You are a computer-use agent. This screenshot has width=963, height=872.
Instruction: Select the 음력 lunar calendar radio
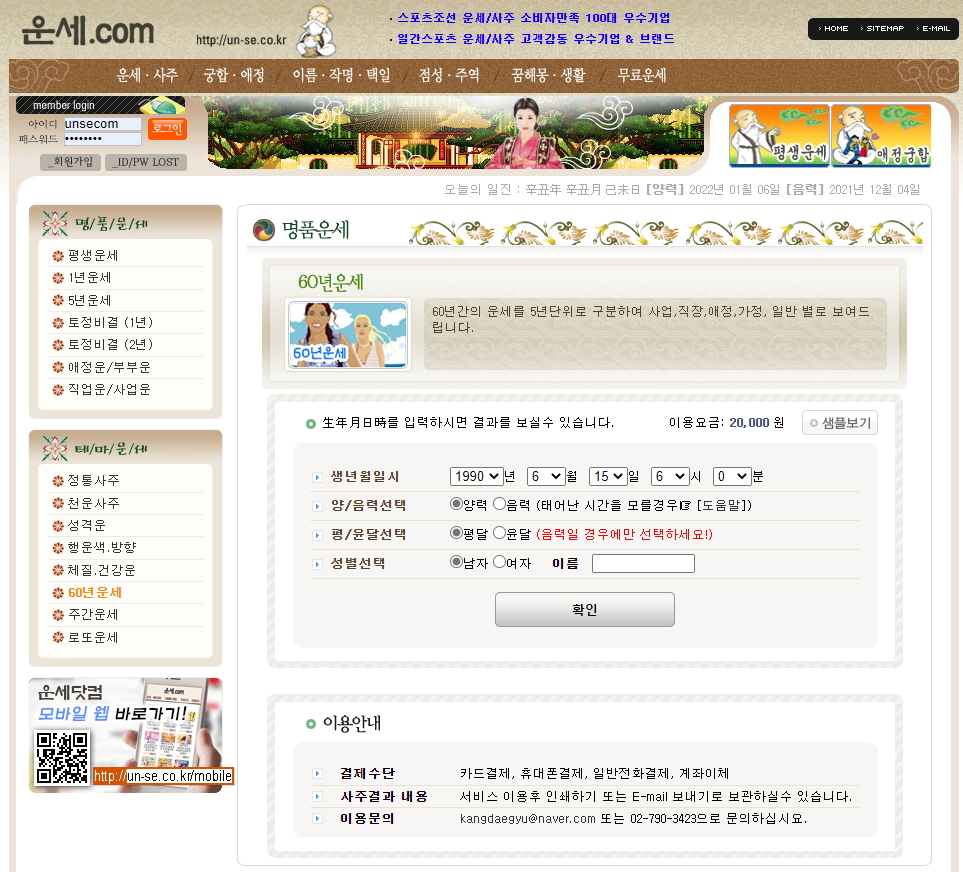(500, 504)
